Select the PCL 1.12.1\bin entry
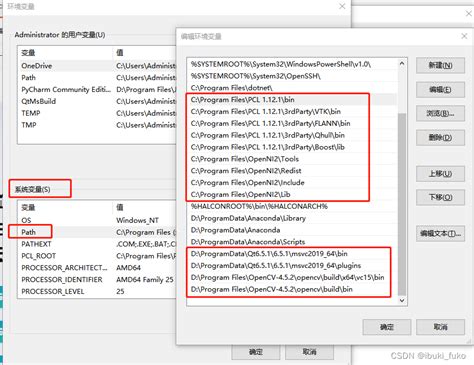The image size is (474, 365). click(x=292, y=100)
